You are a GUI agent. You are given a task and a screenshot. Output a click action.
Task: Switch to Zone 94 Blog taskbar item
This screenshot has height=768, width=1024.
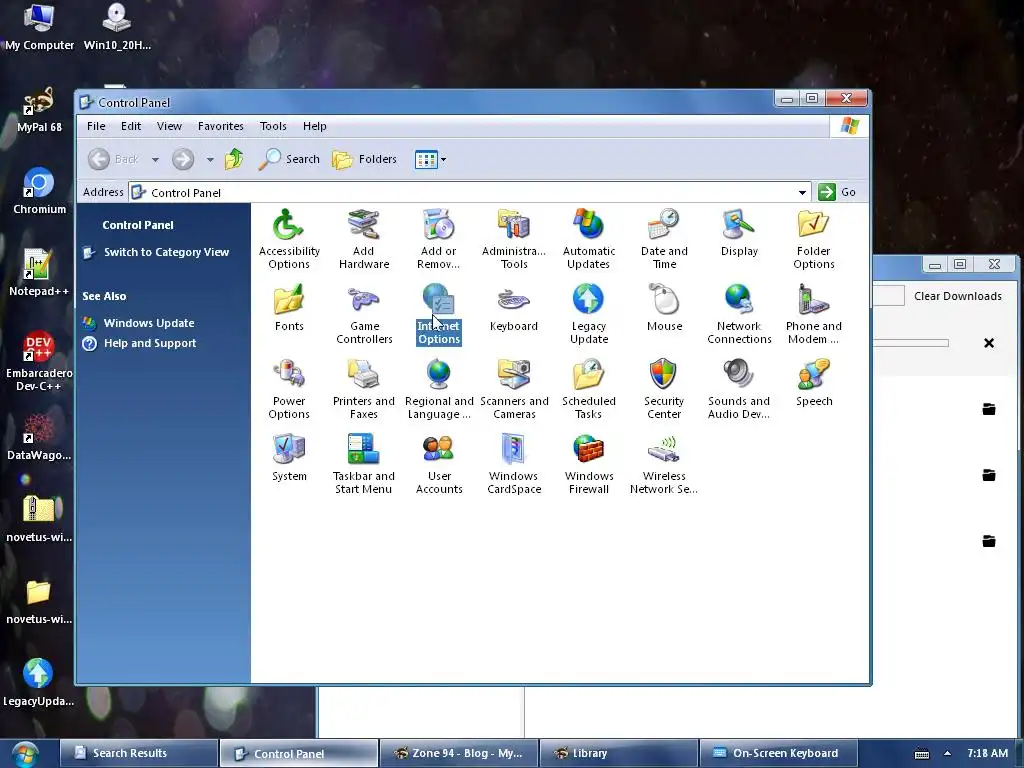pyautogui.click(x=458, y=753)
